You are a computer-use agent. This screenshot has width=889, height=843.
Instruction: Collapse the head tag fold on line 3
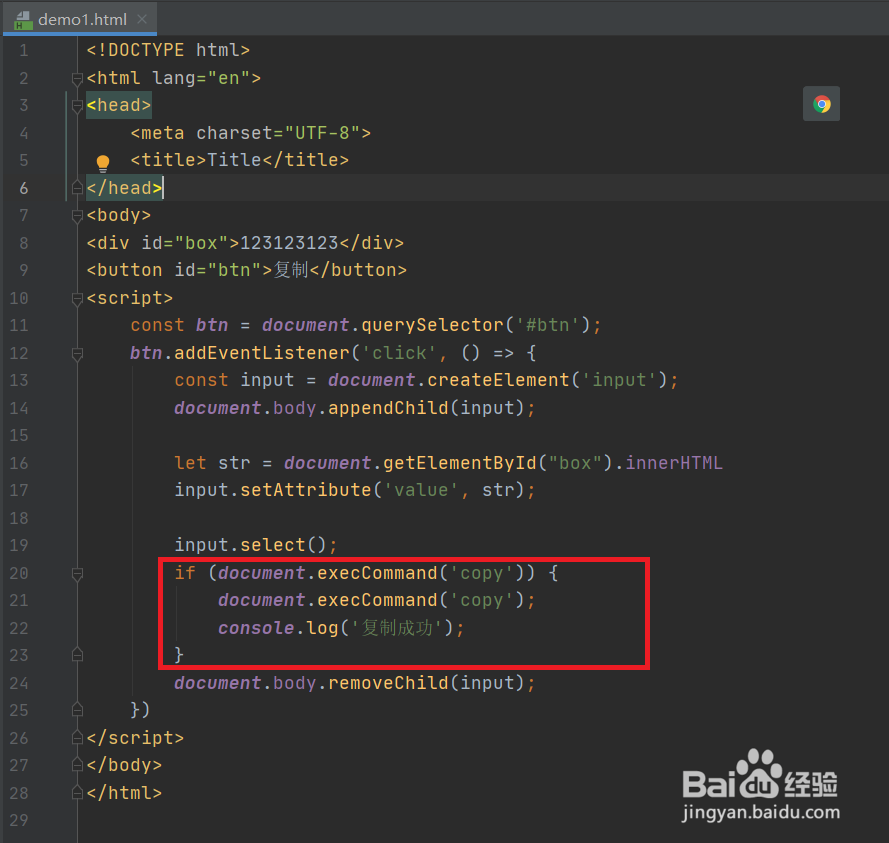pos(78,105)
